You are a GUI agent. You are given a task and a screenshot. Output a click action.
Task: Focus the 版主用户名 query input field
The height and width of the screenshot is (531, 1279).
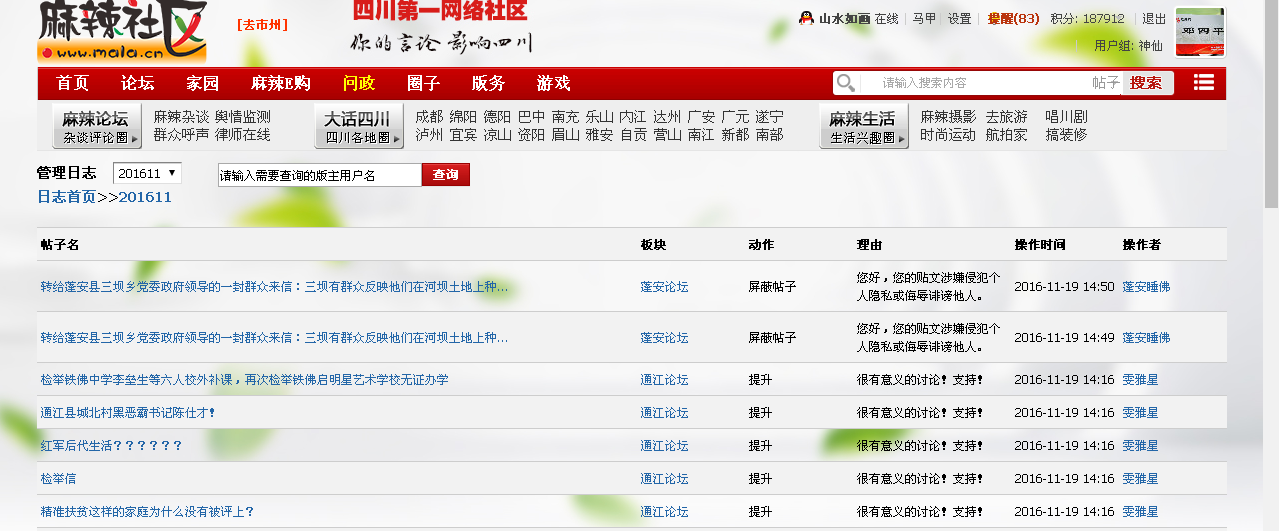[319, 175]
